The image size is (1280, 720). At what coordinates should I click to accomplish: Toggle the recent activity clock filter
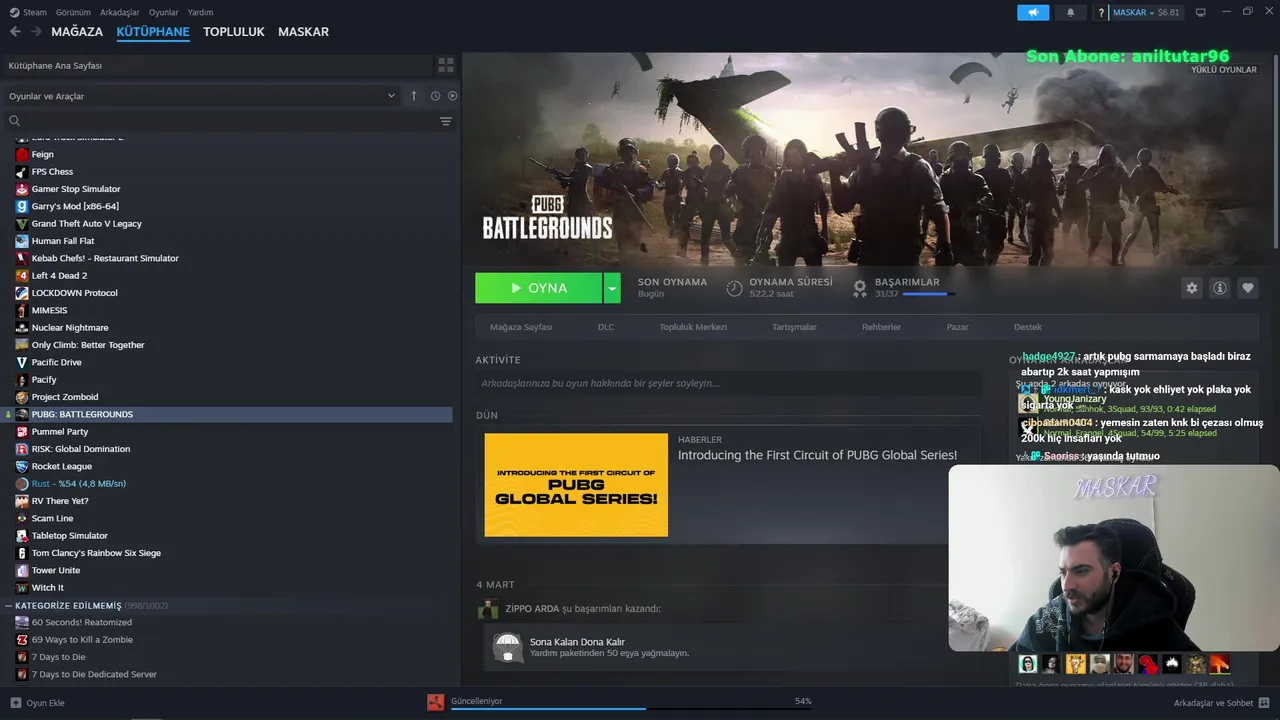coord(435,96)
